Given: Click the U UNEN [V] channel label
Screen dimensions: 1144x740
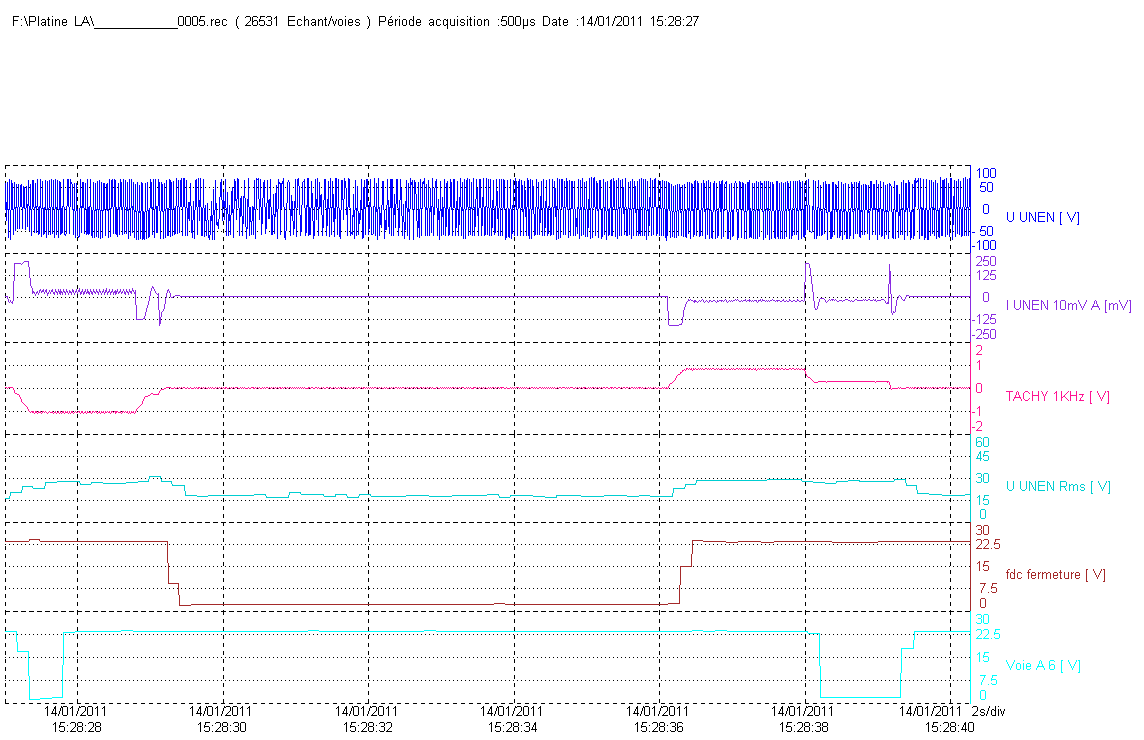Looking at the screenshot, I should [x=1043, y=217].
